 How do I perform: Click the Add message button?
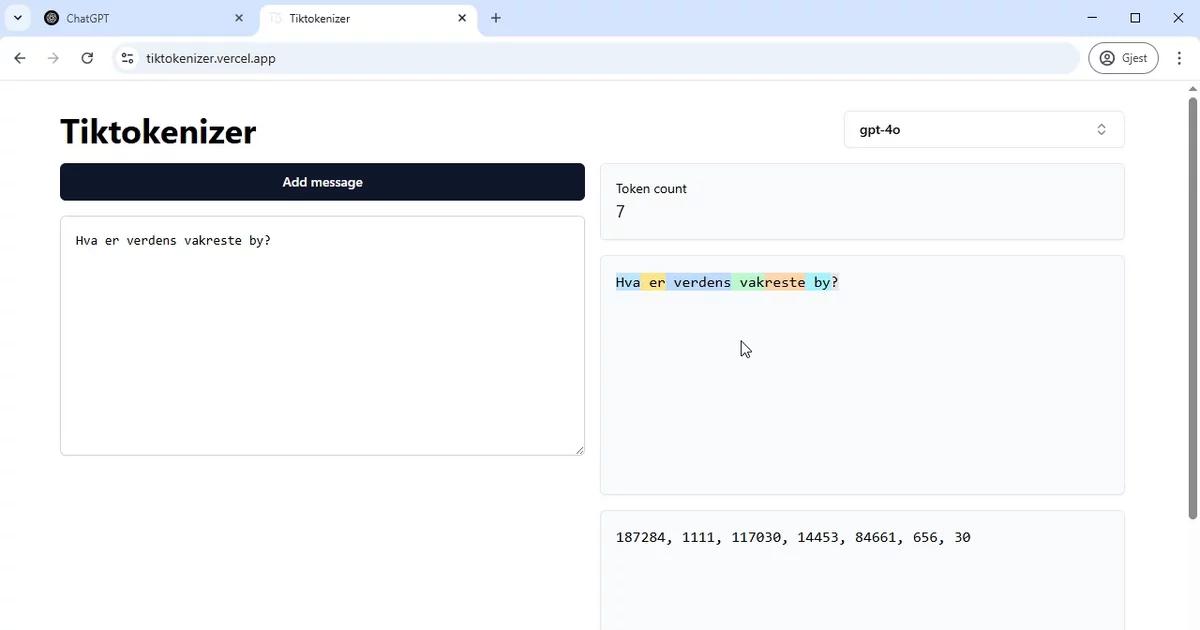click(x=322, y=182)
